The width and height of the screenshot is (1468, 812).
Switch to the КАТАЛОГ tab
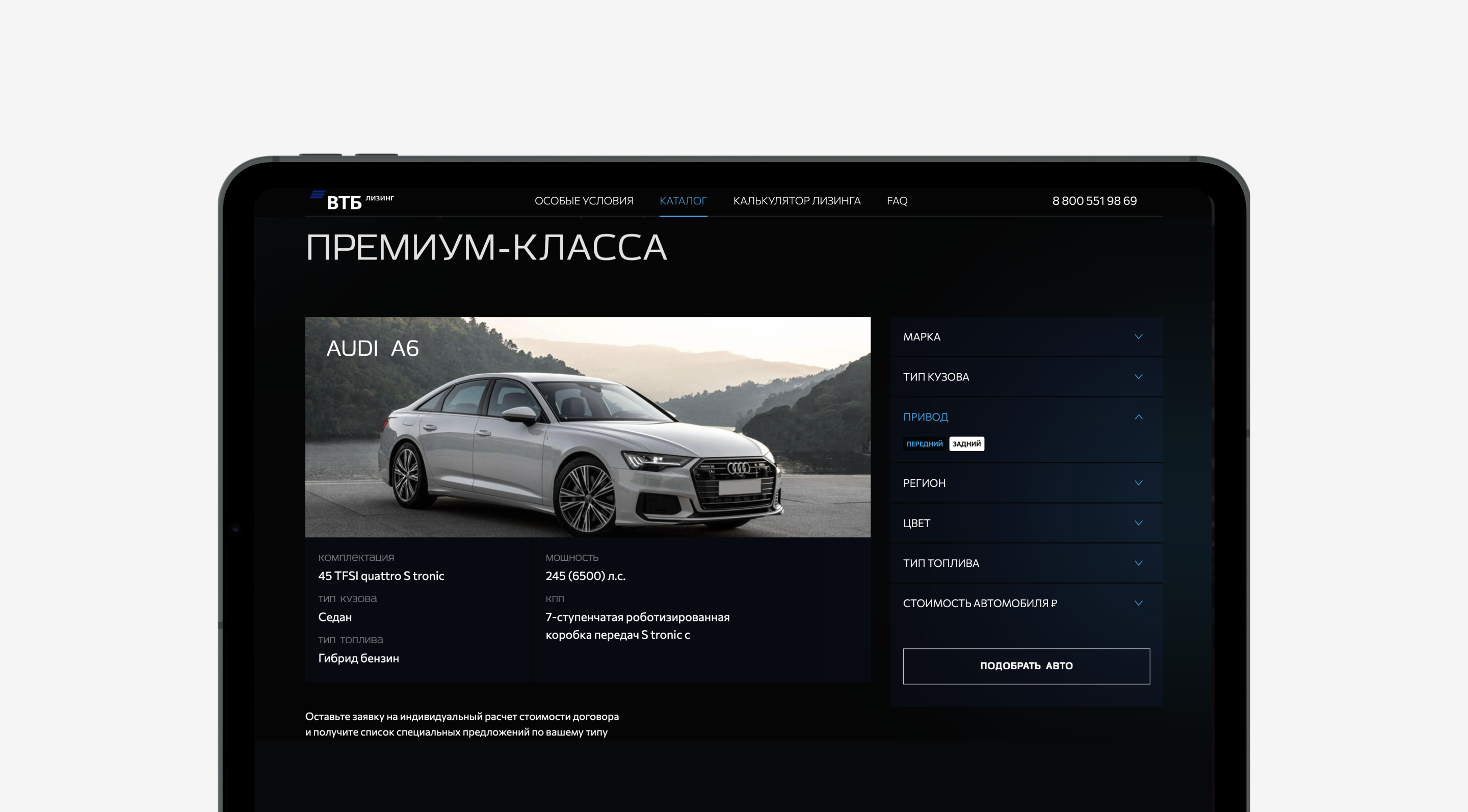[683, 200]
